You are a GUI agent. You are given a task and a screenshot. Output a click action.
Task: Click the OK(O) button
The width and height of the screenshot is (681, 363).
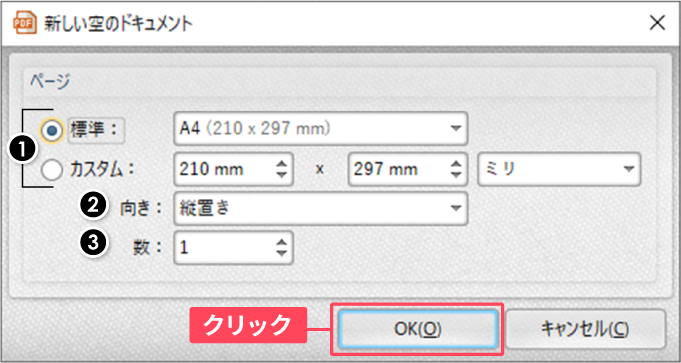click(417, 329)
